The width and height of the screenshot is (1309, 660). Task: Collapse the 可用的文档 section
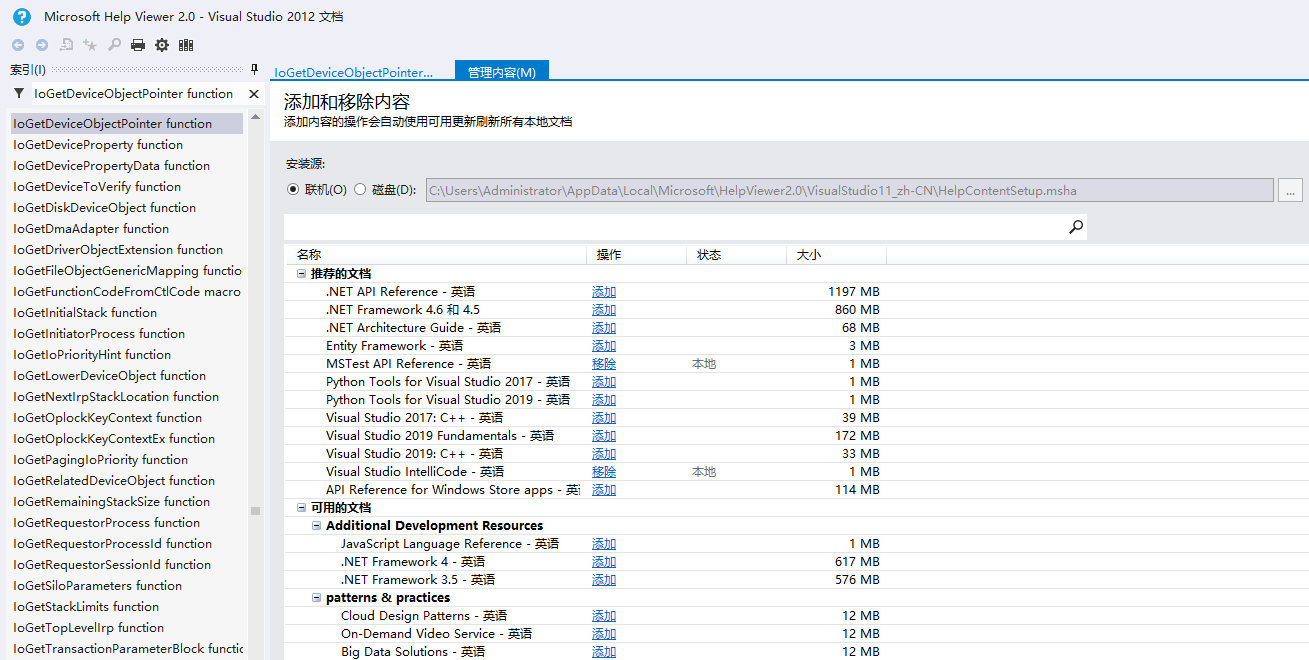pos(301,507)
